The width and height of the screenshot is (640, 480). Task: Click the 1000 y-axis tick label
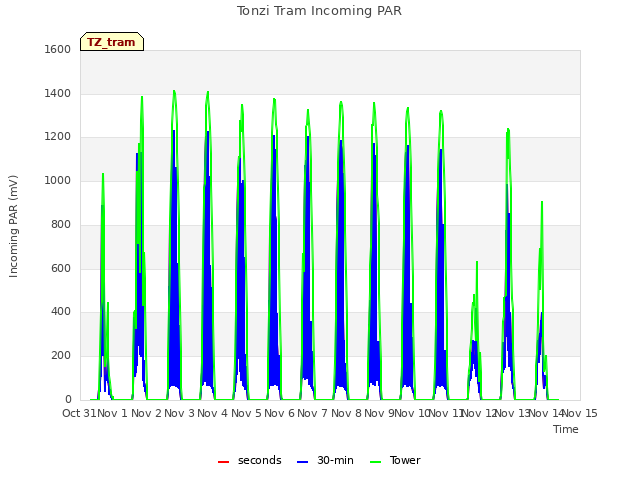pos(58,180)
